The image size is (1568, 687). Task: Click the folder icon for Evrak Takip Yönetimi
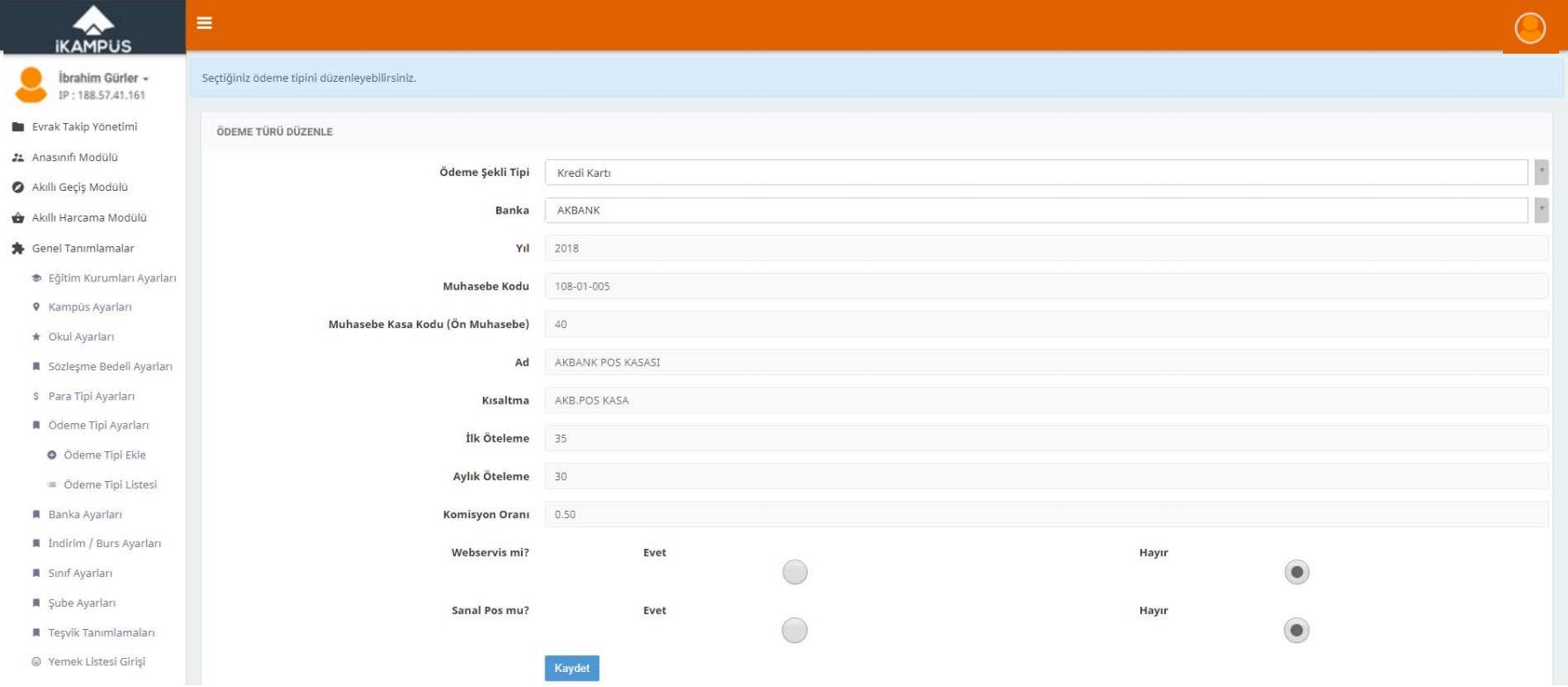tap(18, 128)
